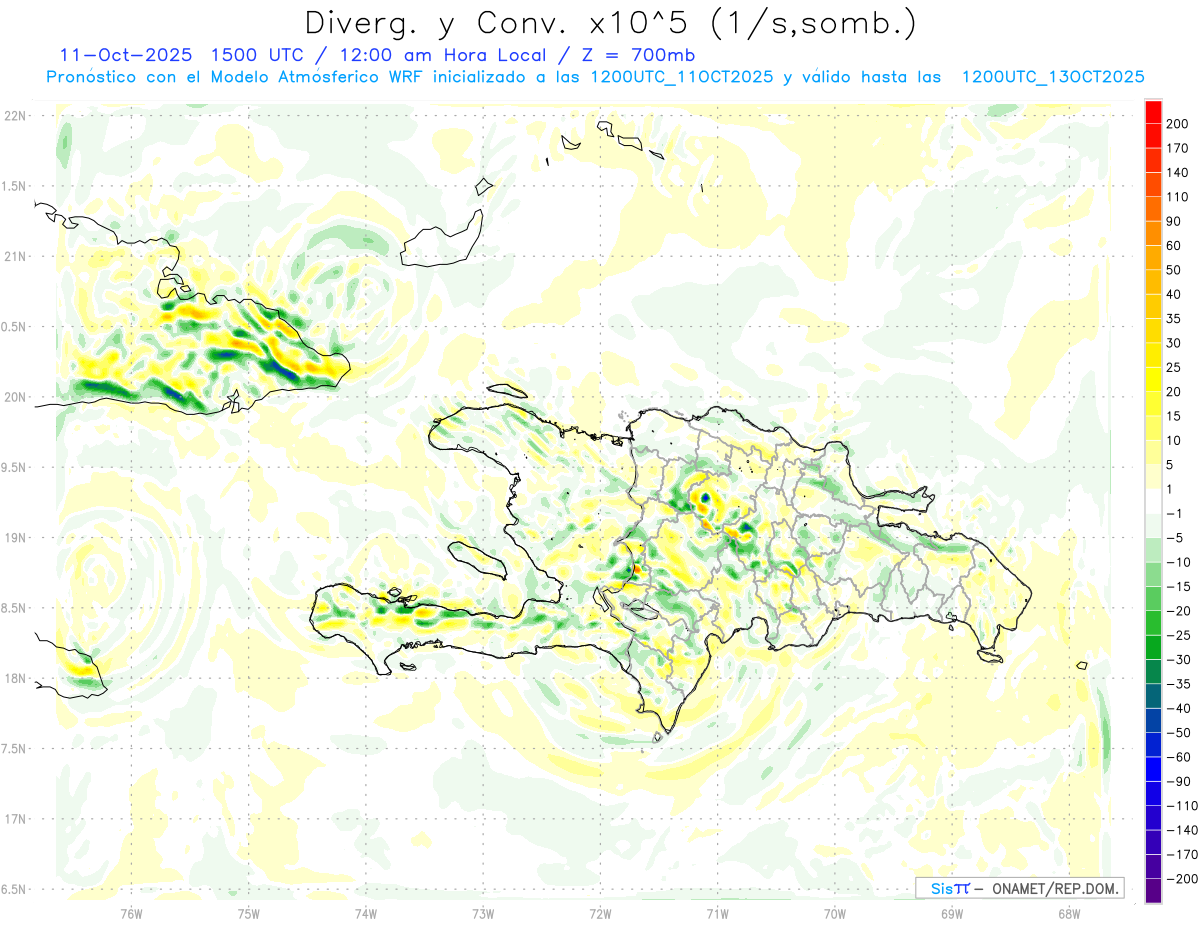This screenshot has height=927, width=1200.
Task: Click the '22N' latitude label
Action: 15,116
